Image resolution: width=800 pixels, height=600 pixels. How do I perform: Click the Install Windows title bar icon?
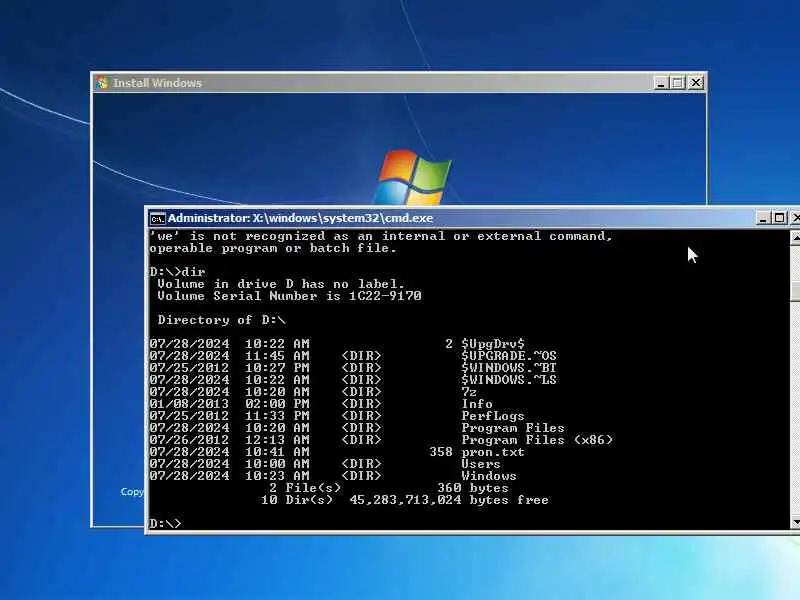102,83
